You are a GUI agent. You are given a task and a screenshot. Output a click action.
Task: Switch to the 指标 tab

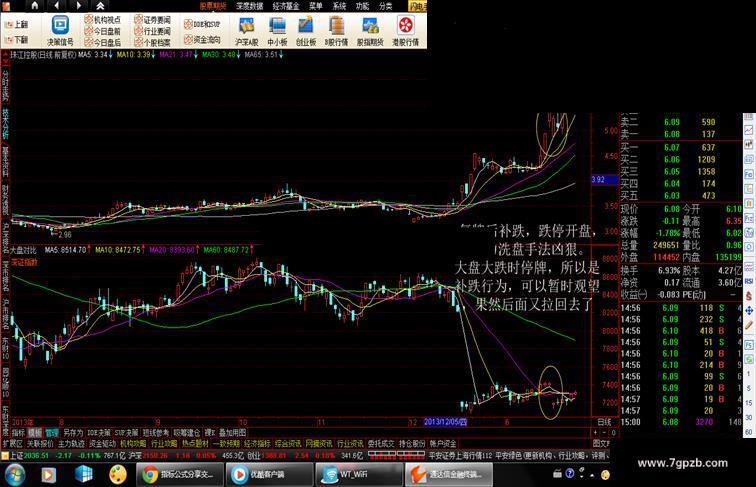click(x=18, y=433)
